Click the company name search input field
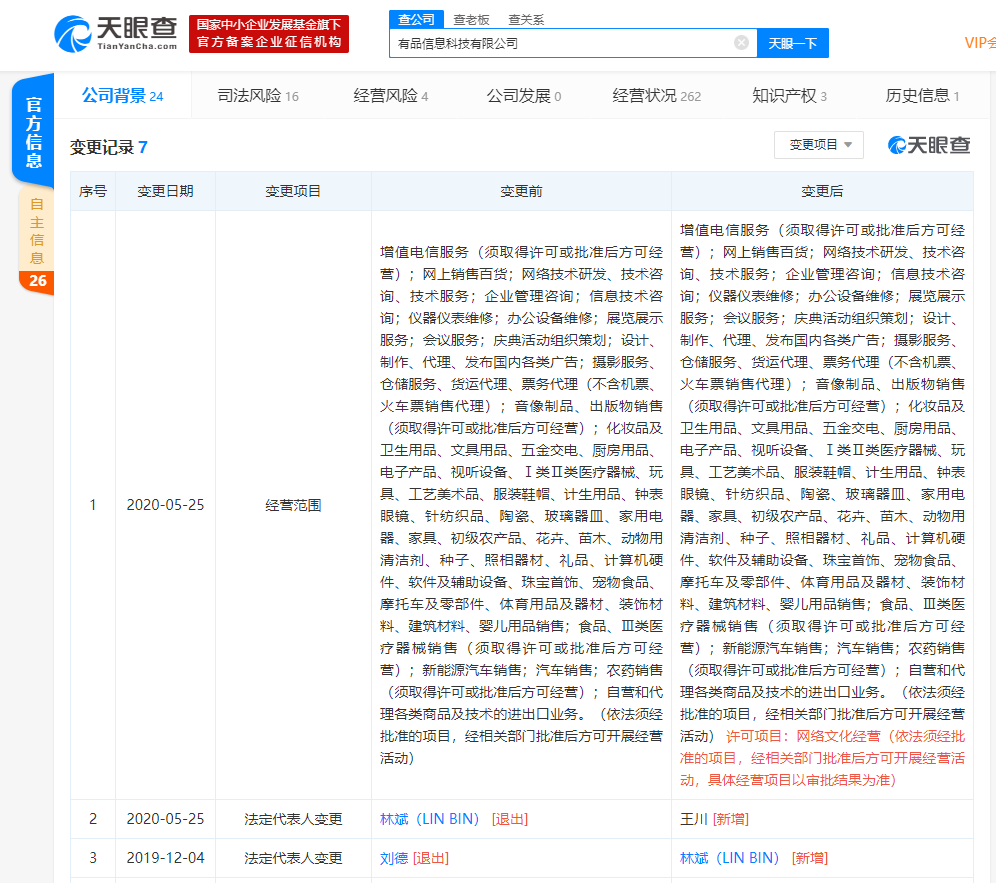The width and height of the screenshot is (996, 883). pos(560,43)
